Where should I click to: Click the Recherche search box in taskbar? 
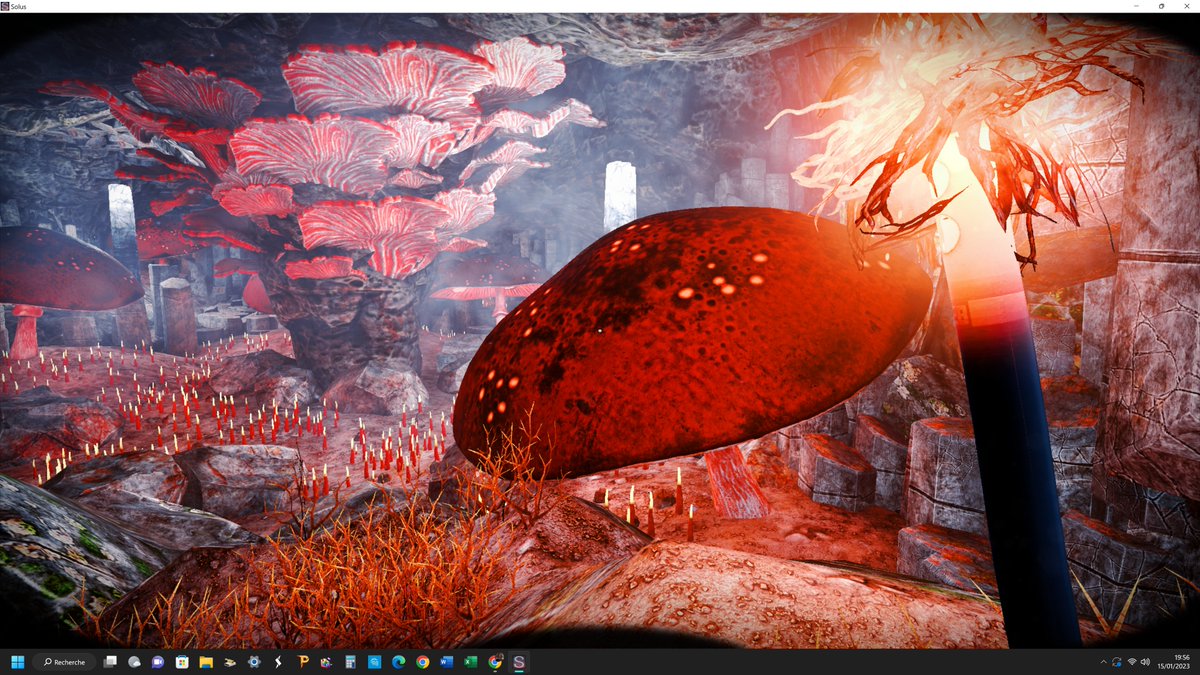tap(64, 662)
